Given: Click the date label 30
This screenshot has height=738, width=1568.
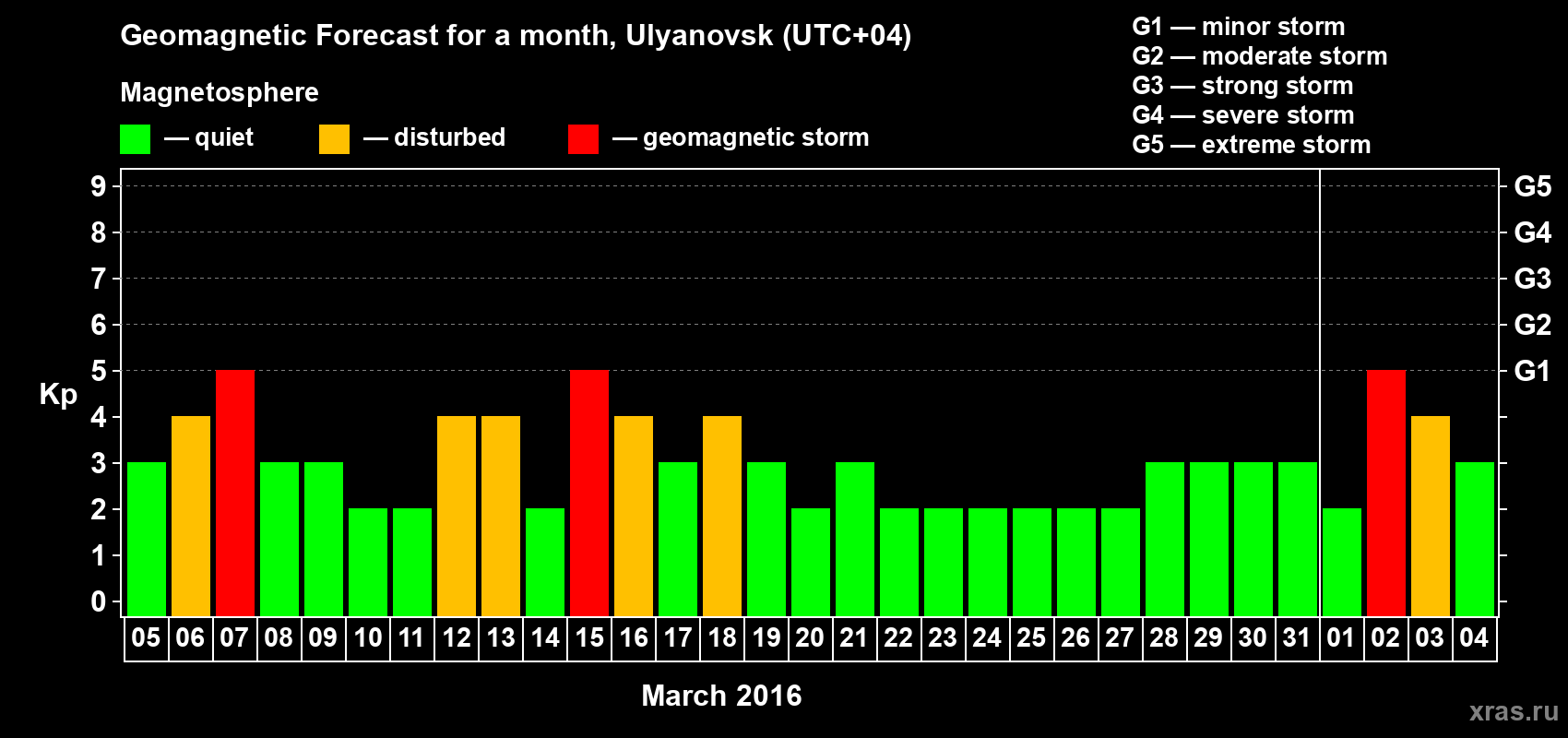Looking at the screenshot, I should [1253, 637].
